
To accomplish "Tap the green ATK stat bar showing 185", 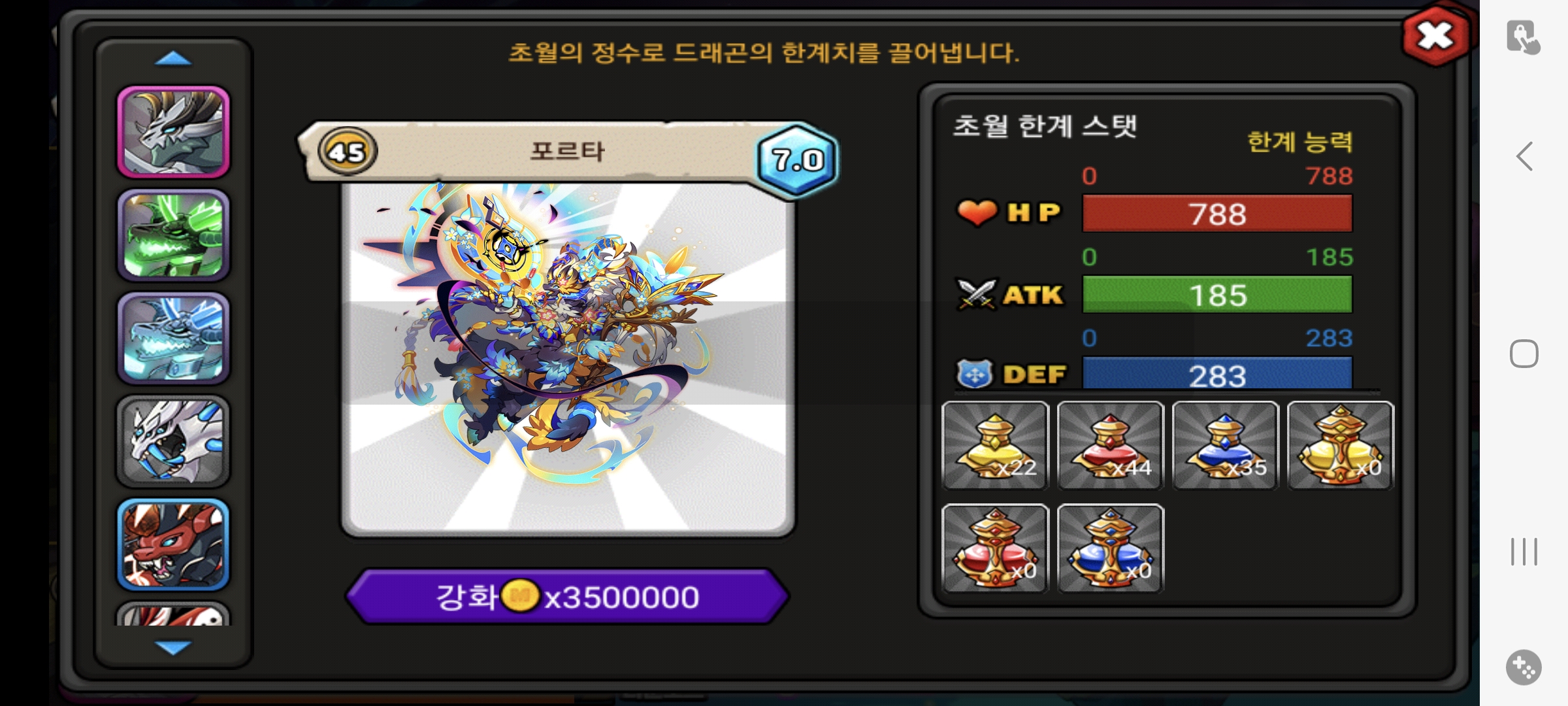I will (1217, 295).
